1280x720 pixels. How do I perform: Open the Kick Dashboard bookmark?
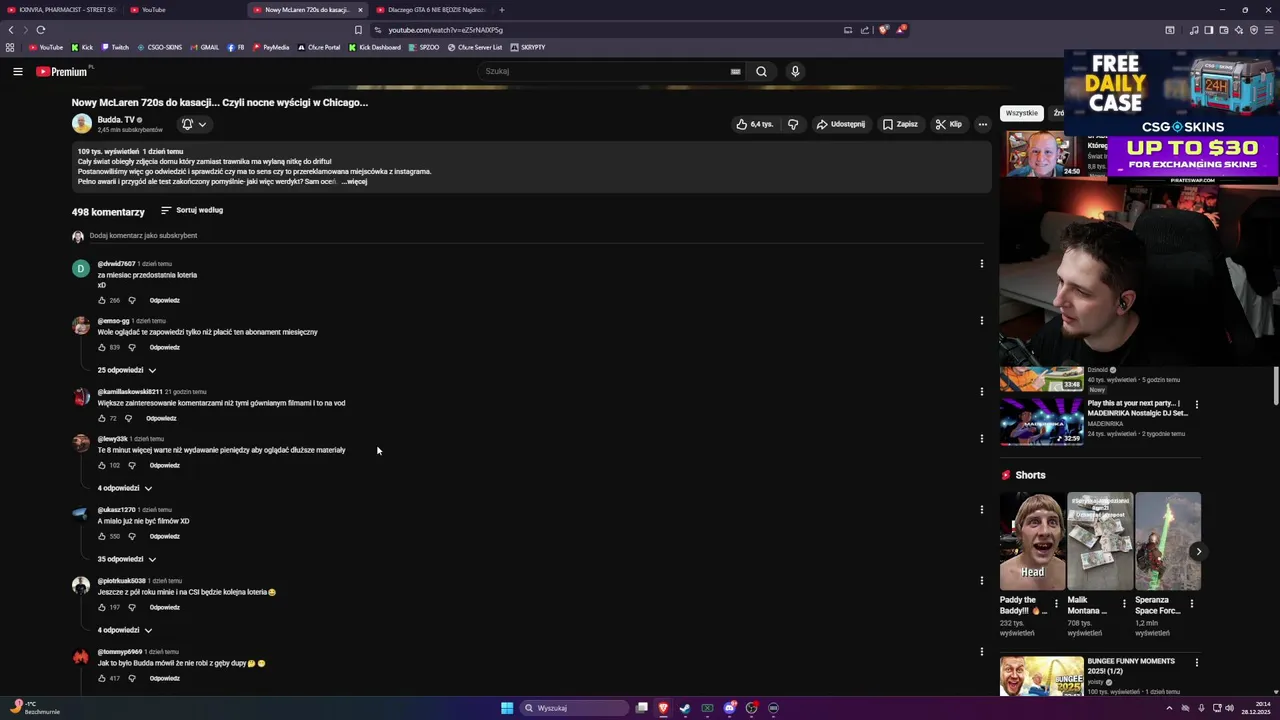tap(375, 47)
